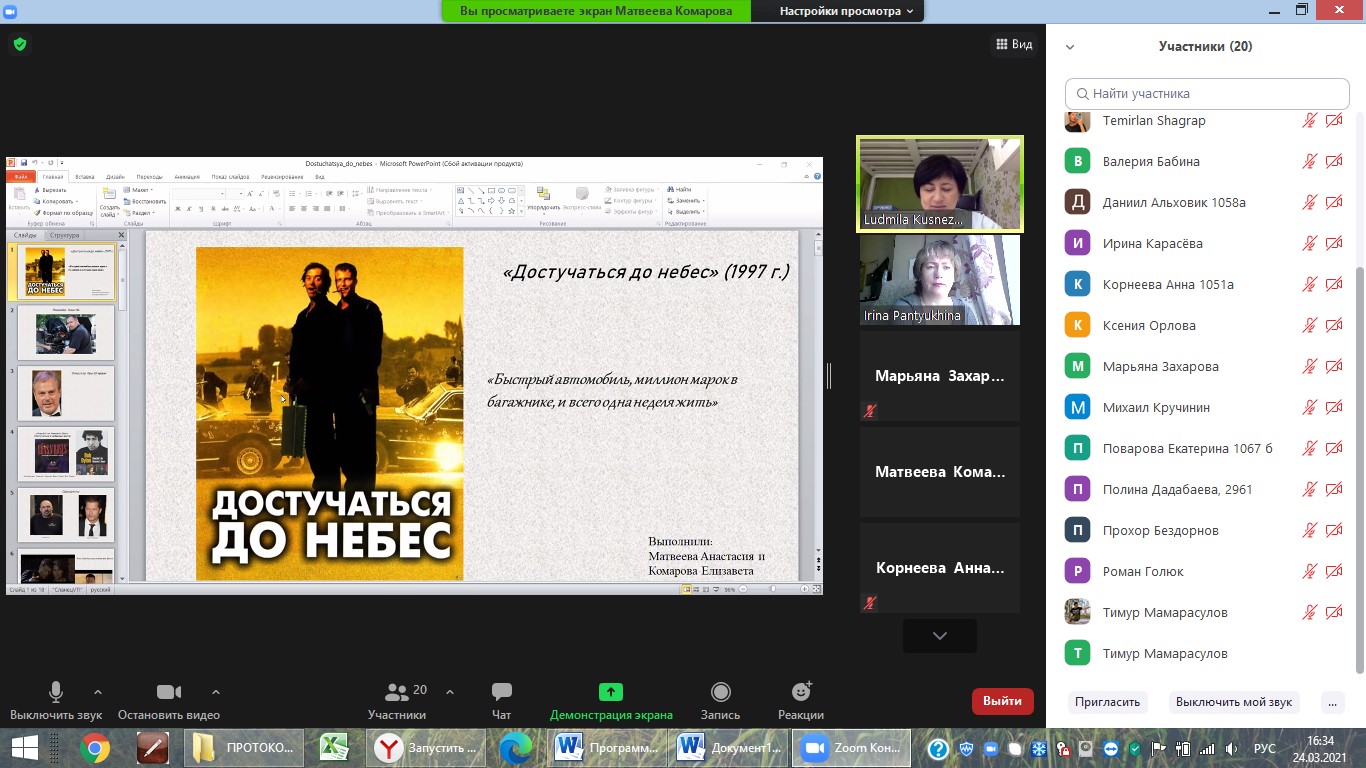Switch to Вставка tab in PowerPoint
1366x768 pixels.
pyautogui.click(x=85, y=176)
